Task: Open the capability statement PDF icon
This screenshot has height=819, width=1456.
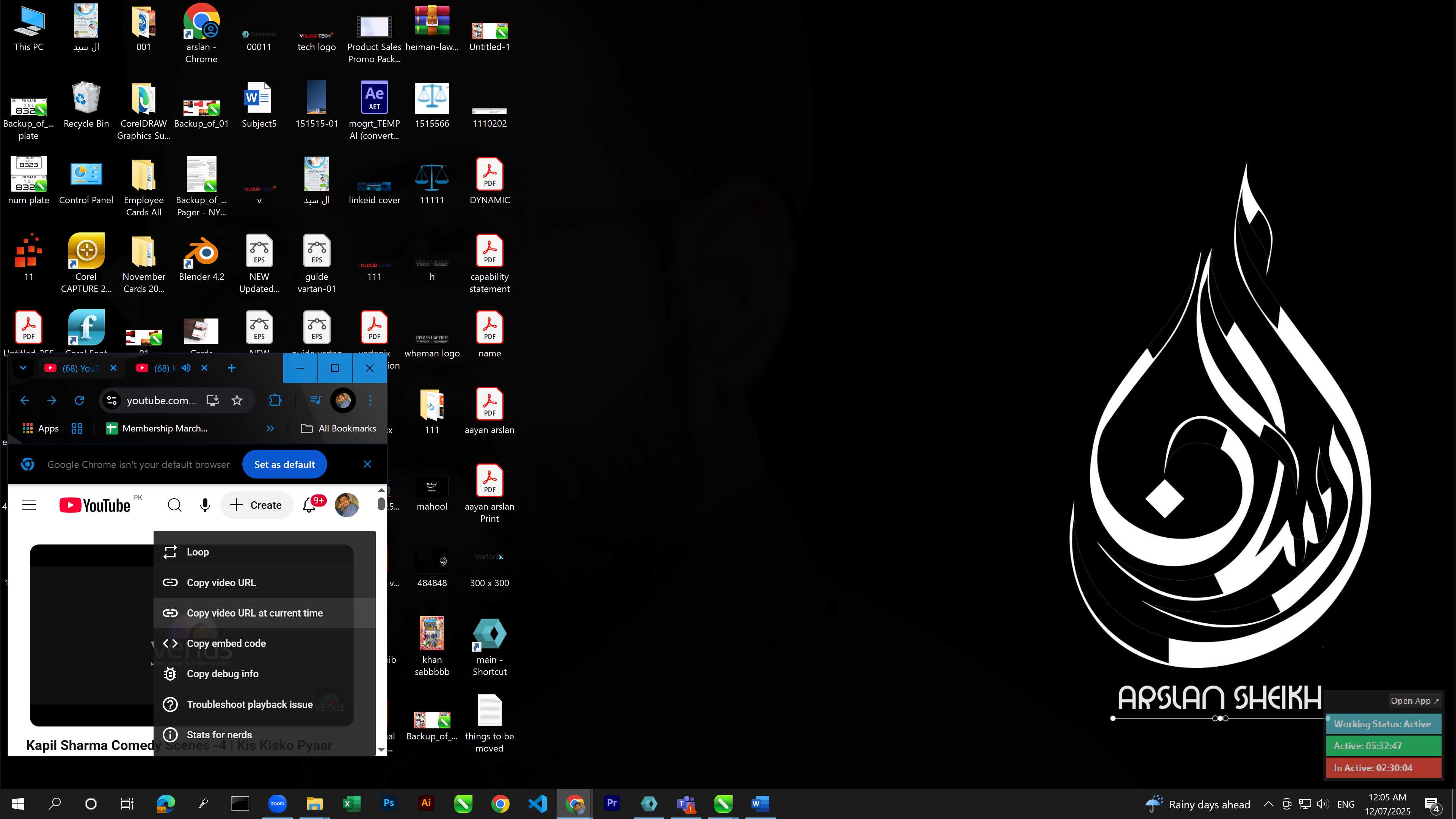Action: (x=490, y=264)
